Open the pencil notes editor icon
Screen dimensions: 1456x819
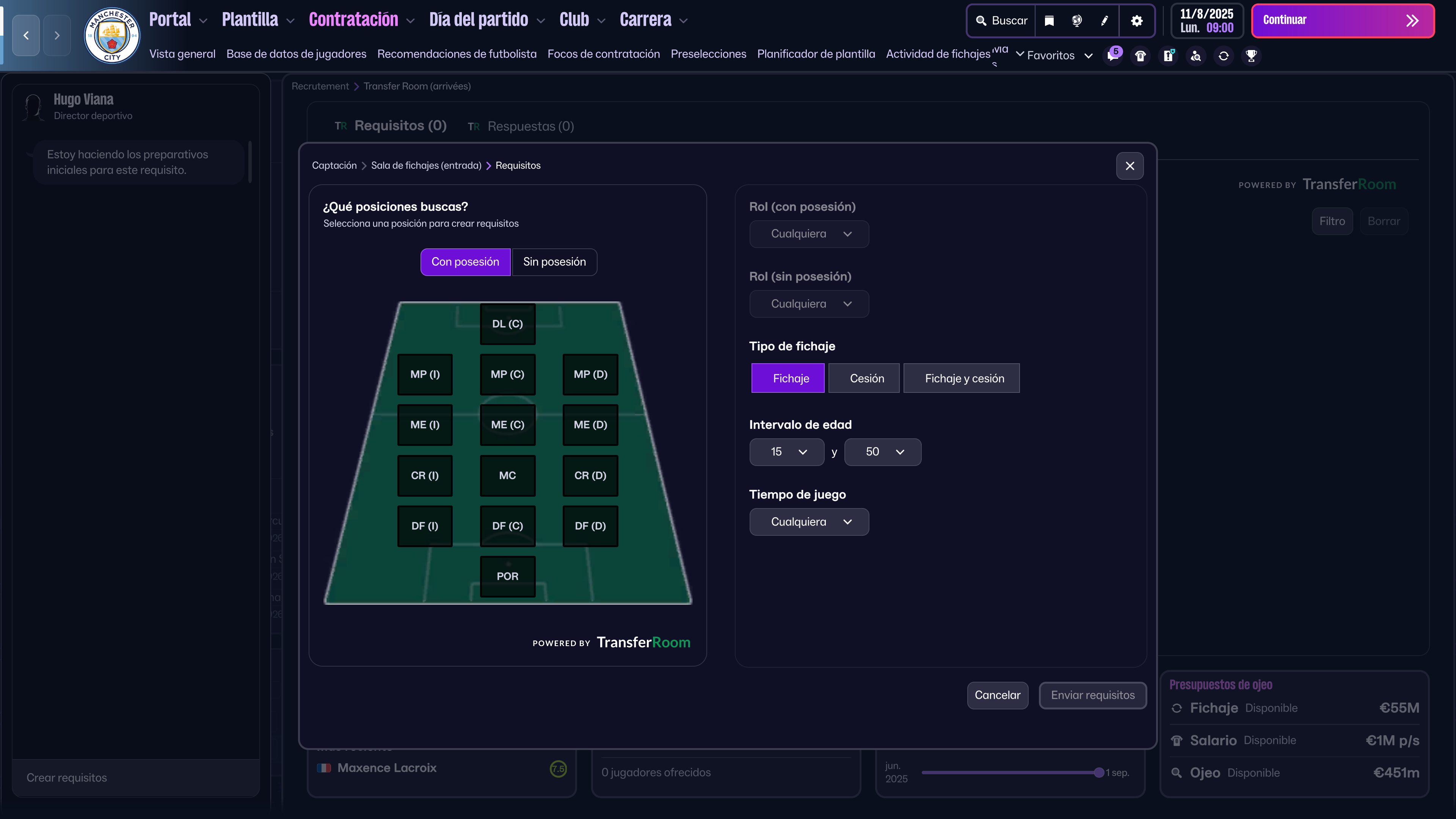[1105, 20]
